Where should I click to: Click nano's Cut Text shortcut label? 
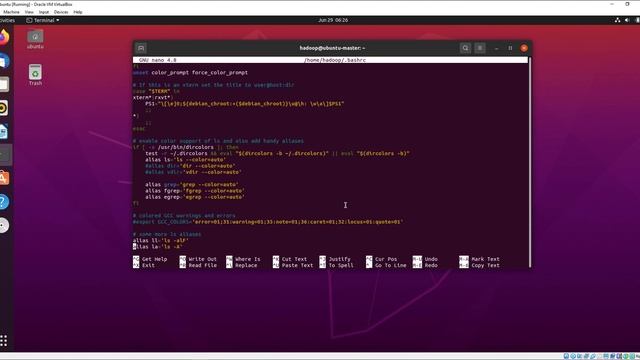(294, 259)
